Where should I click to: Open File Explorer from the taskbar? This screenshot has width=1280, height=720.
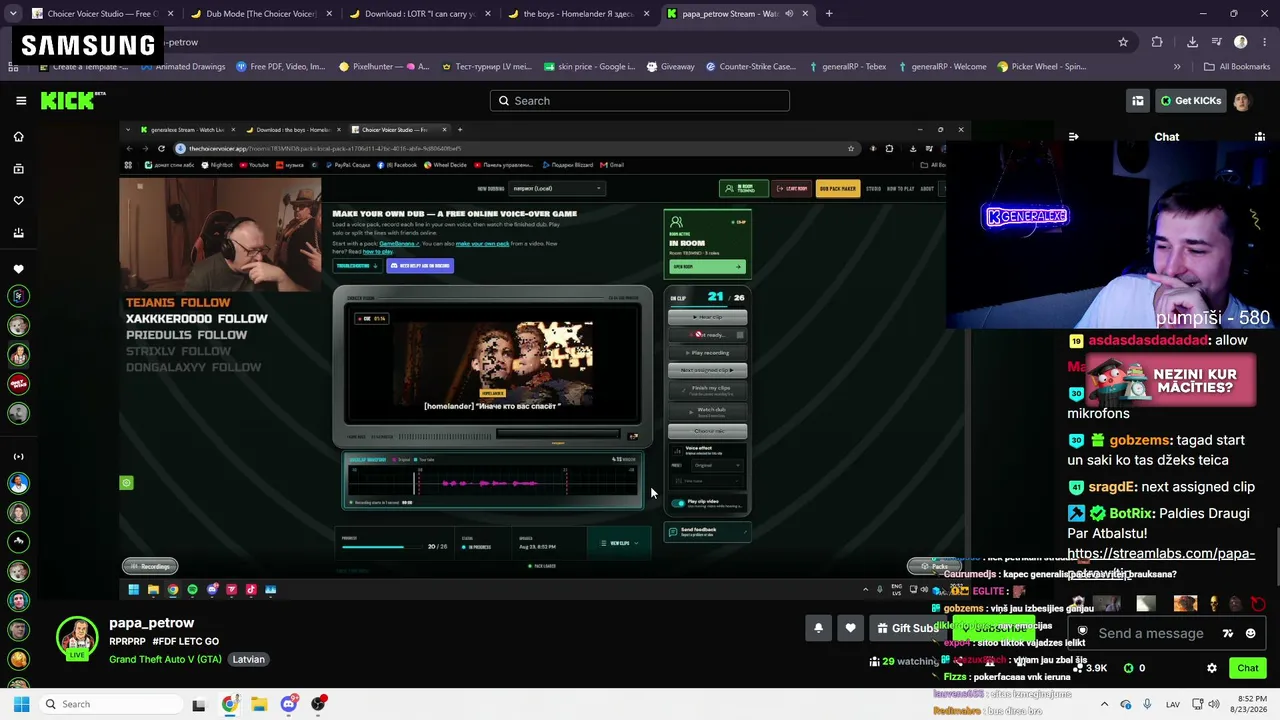point(259,704)
